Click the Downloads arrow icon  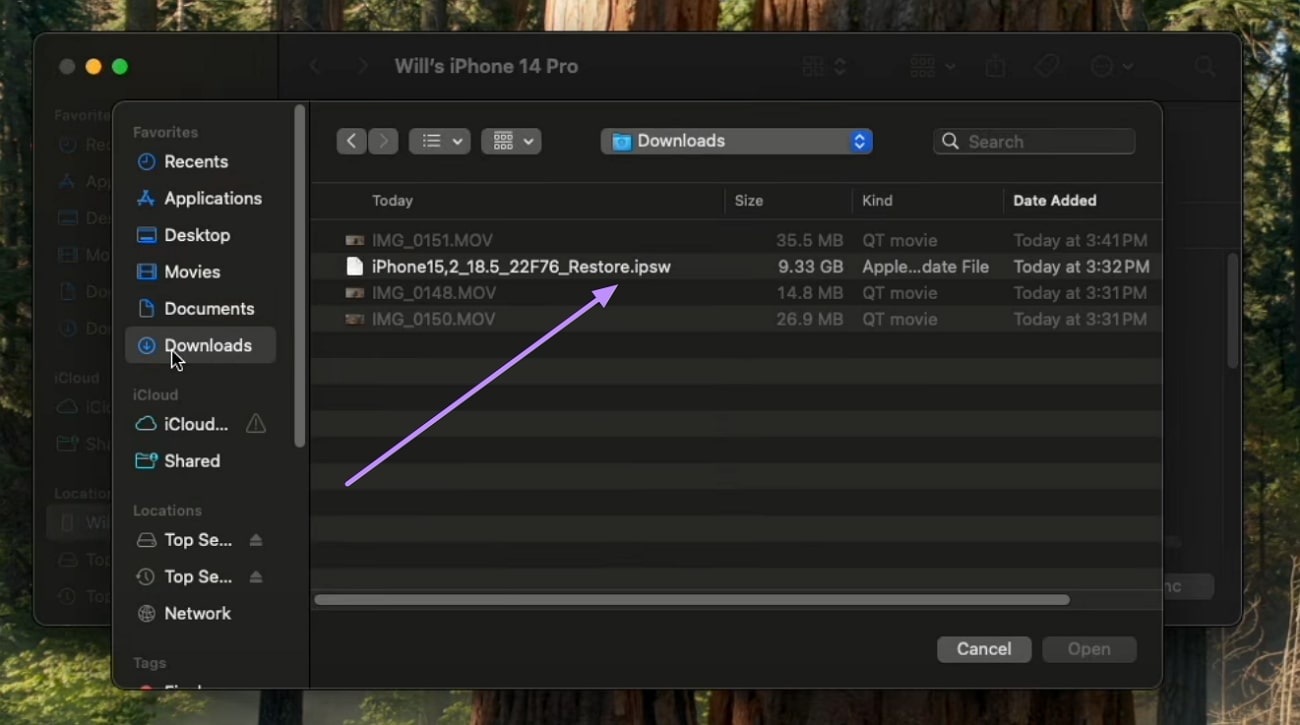[x=146, y=345]
